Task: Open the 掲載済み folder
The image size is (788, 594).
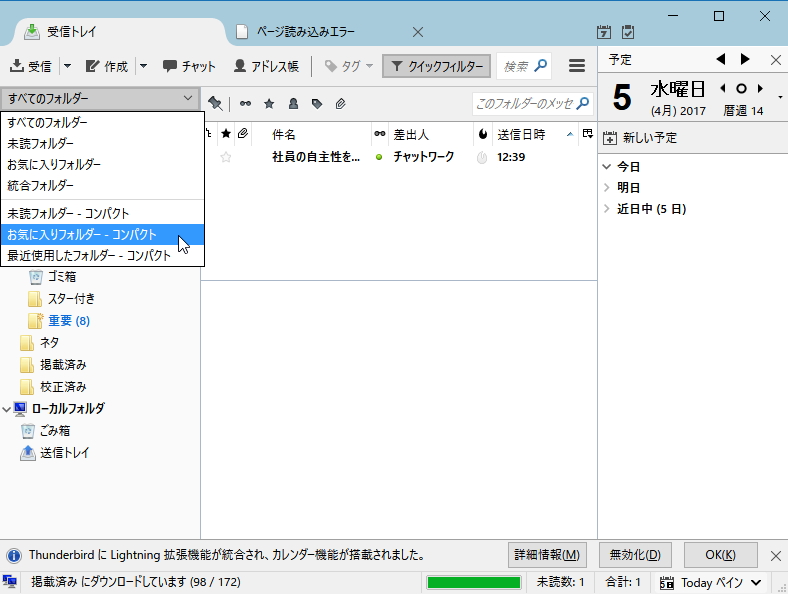Action: point(63,365)
